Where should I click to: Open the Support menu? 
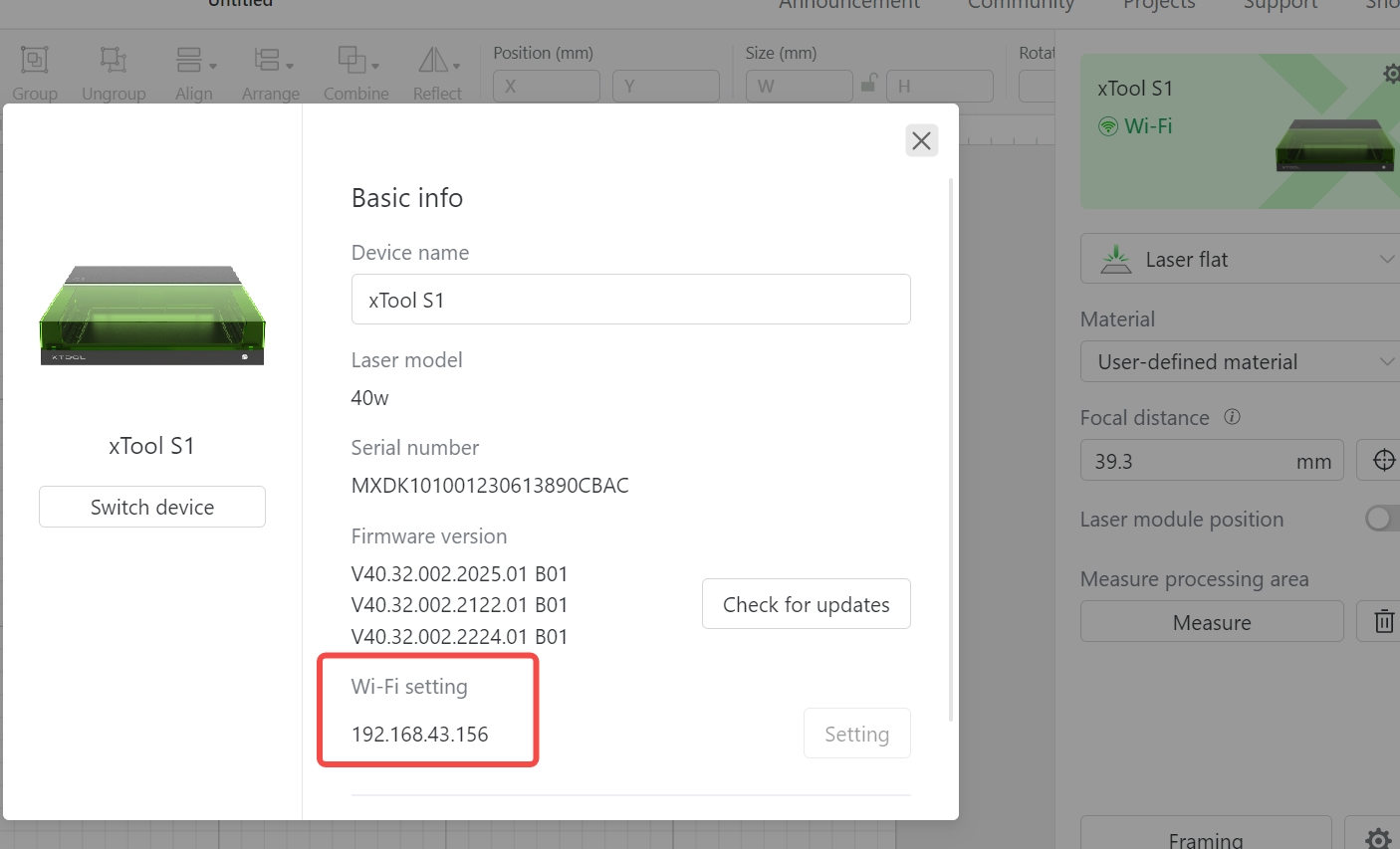coord(1281,4)
